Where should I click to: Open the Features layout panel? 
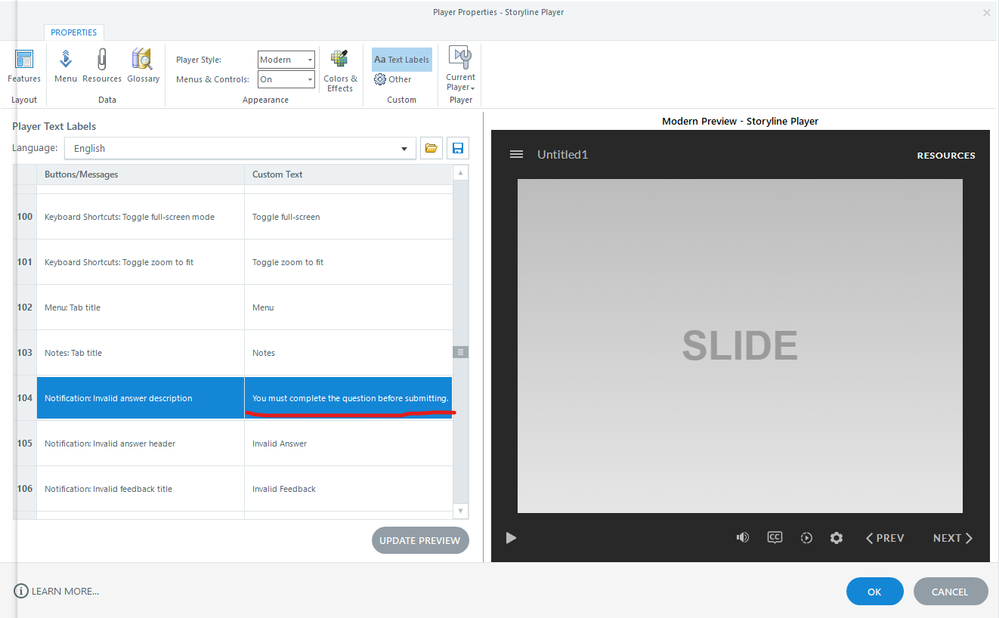[24, 66]
